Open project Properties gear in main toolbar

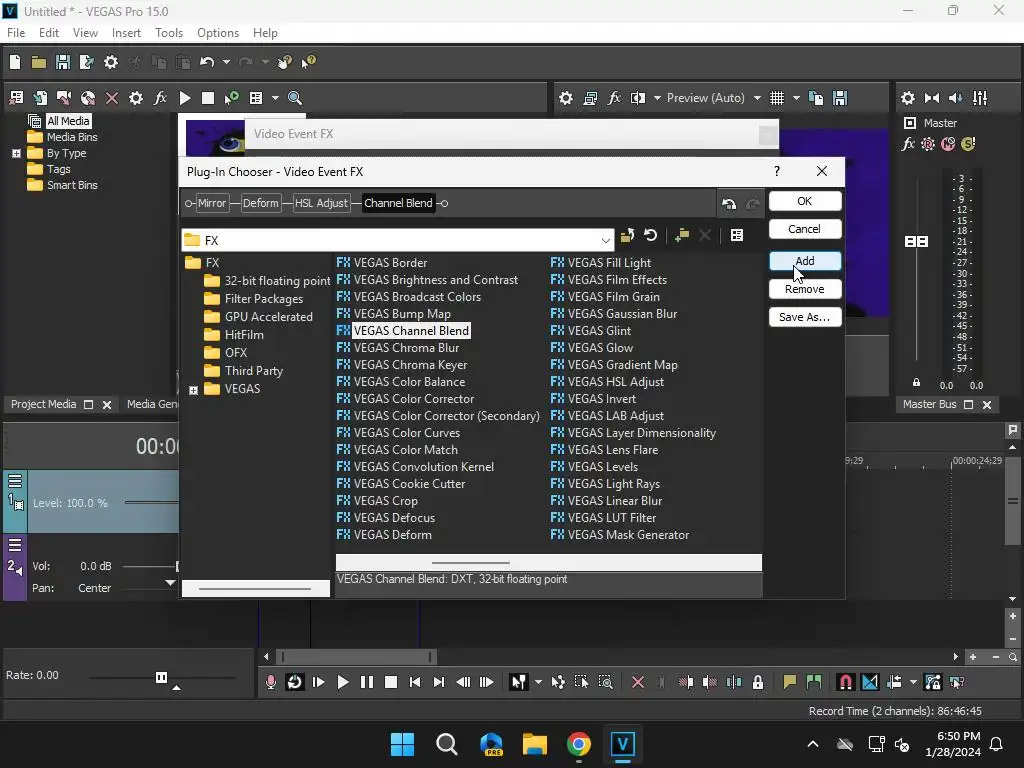[111, 62]
